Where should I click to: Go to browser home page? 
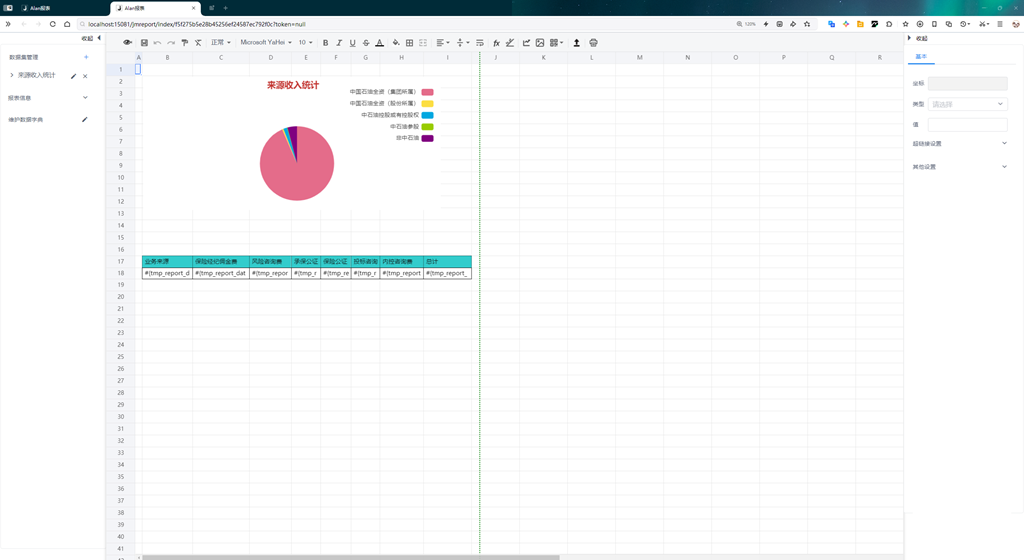pyautogui.click(x=67, y=24)
